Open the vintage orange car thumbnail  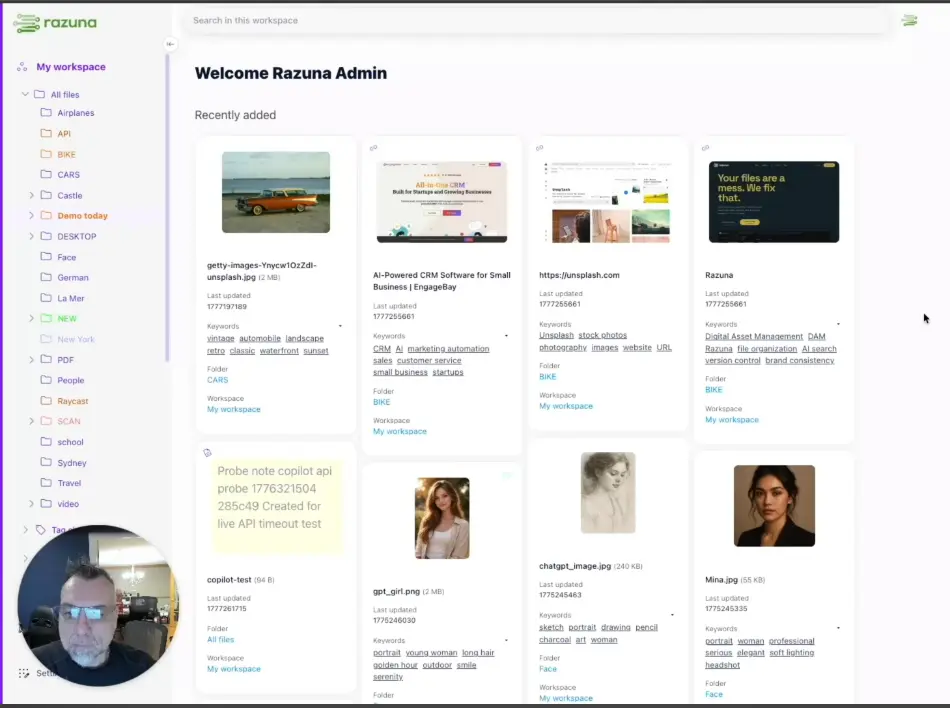(276, 192)
